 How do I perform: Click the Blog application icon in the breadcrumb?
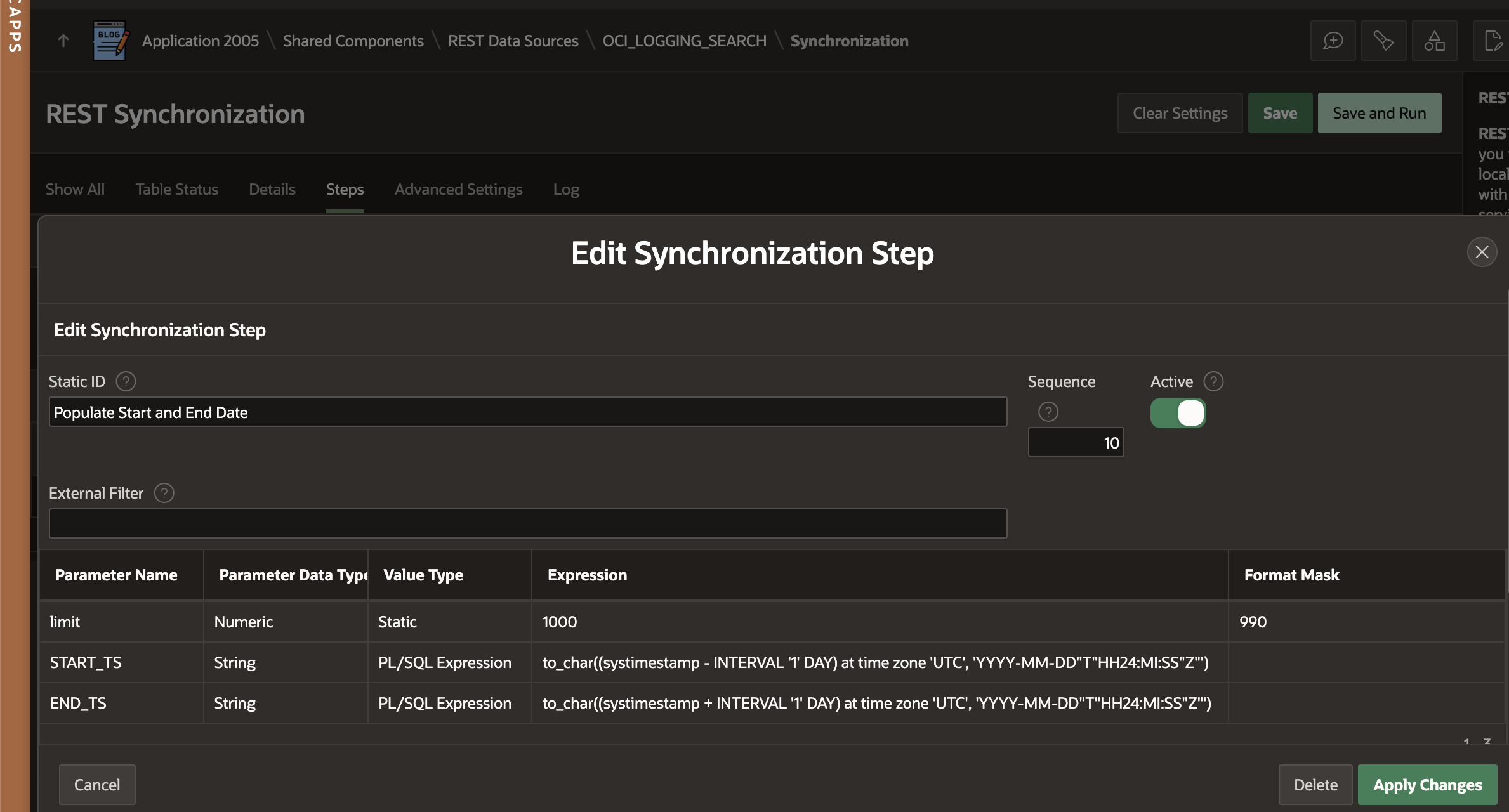(109, 40)
